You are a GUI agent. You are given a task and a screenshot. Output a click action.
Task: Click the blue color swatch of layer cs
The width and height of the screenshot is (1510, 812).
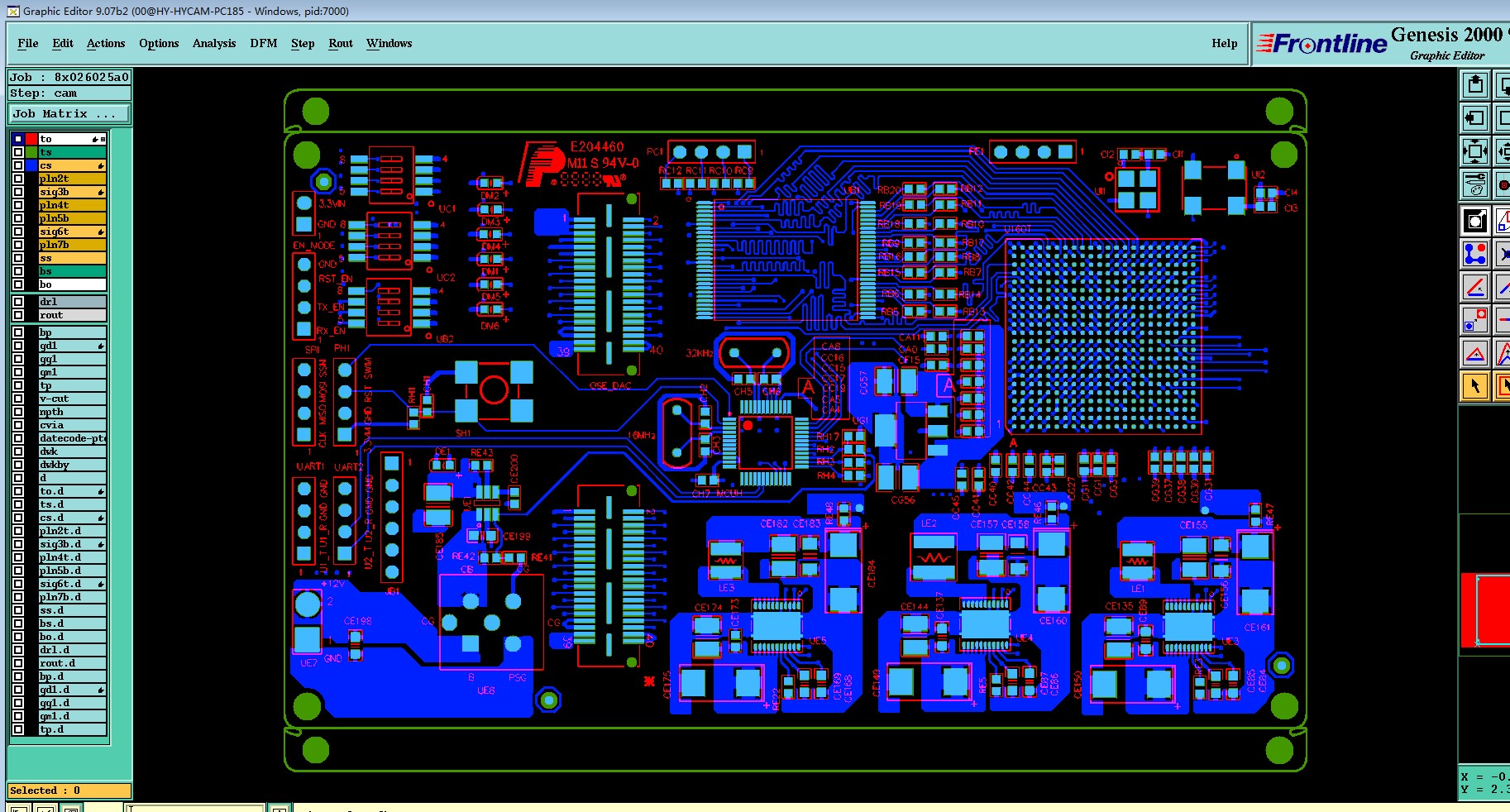pyautogui.click(x=31, y=165)
